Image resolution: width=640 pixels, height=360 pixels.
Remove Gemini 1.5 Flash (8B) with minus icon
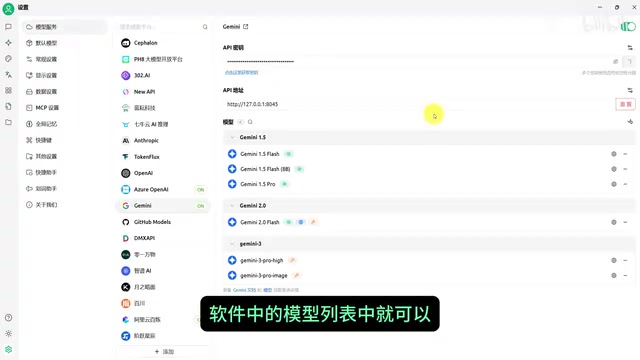coord(625,169)
